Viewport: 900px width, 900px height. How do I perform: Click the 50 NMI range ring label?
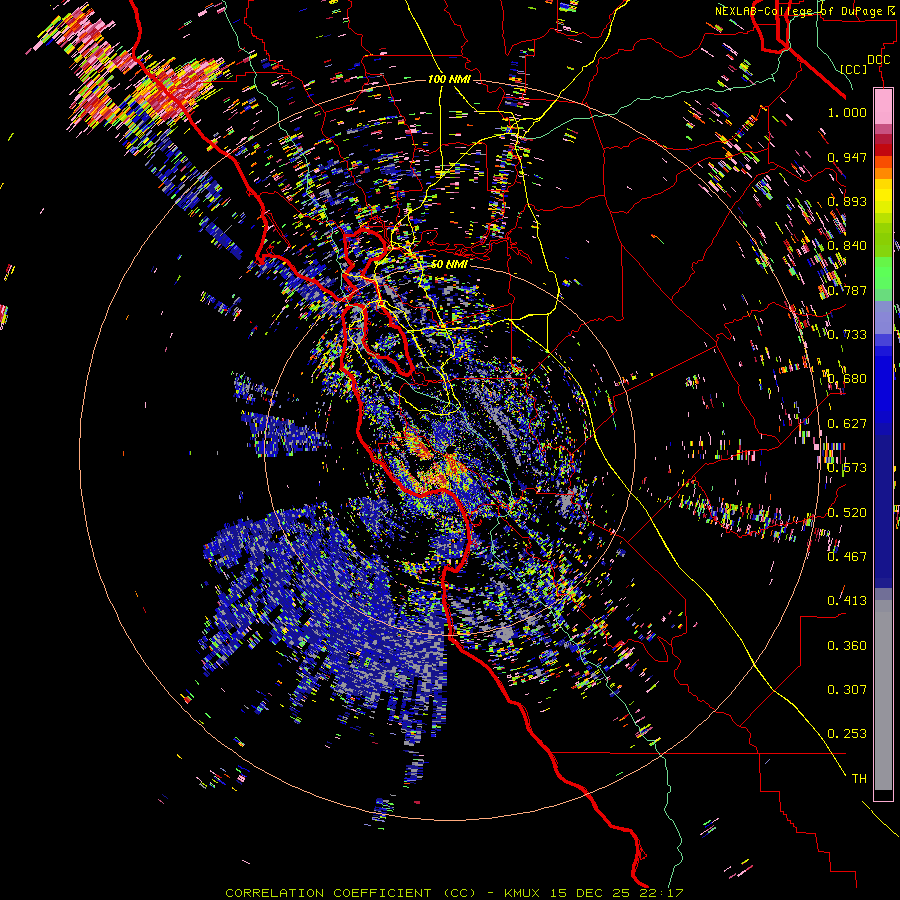point(449,264)
